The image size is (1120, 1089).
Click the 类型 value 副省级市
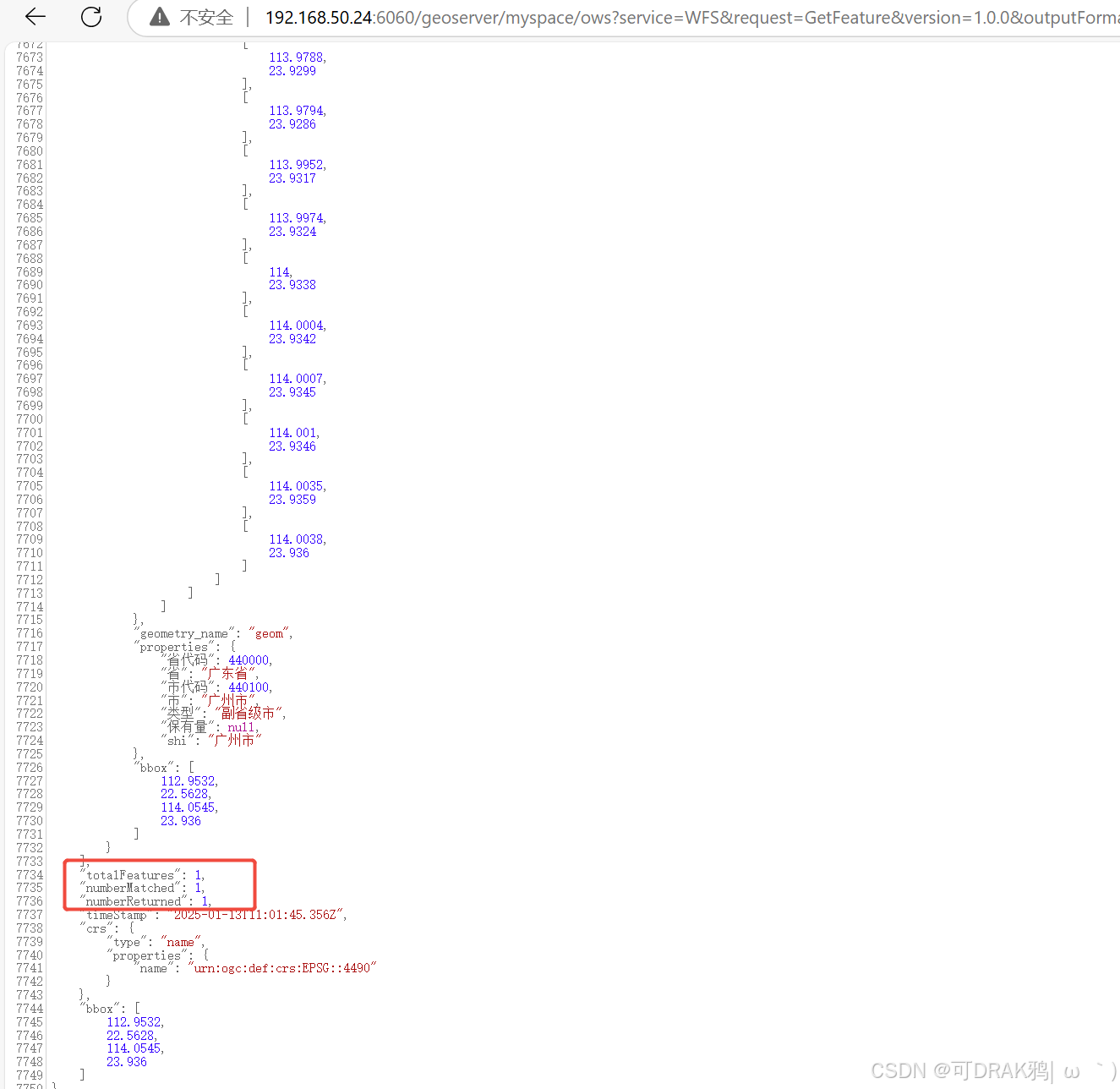pos(249,714)
